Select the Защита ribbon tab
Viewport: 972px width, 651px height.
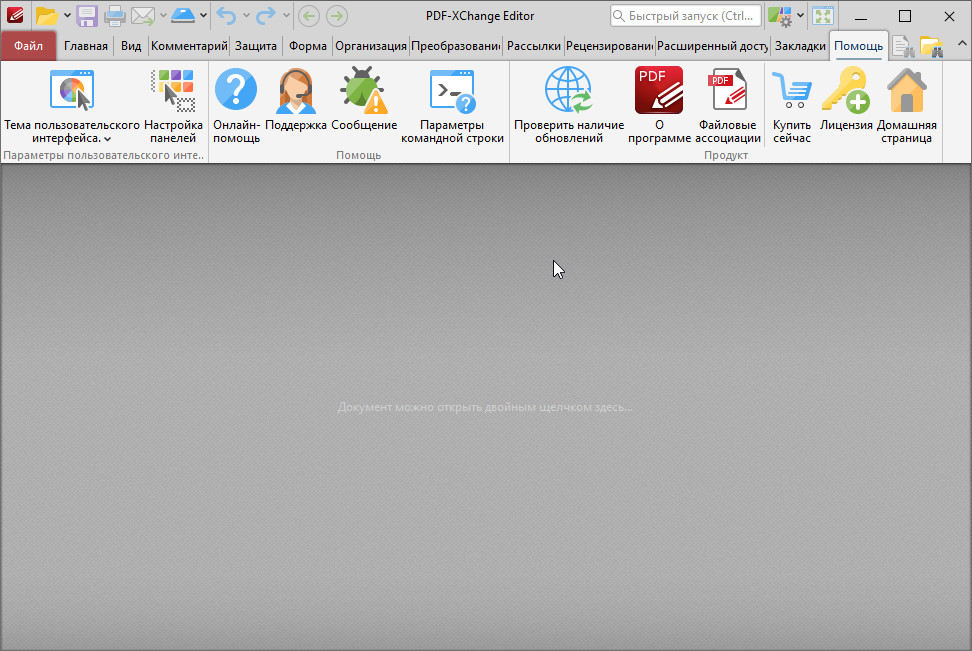tap(256, 46)
